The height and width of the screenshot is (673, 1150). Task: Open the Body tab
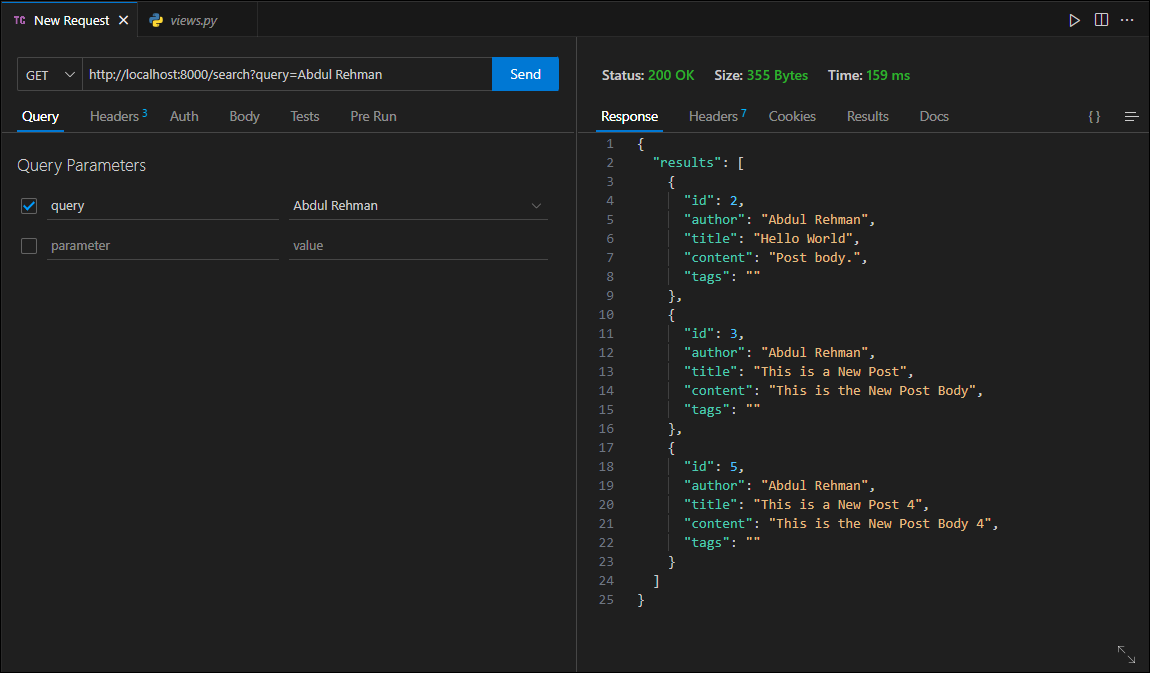coord(244,117)
